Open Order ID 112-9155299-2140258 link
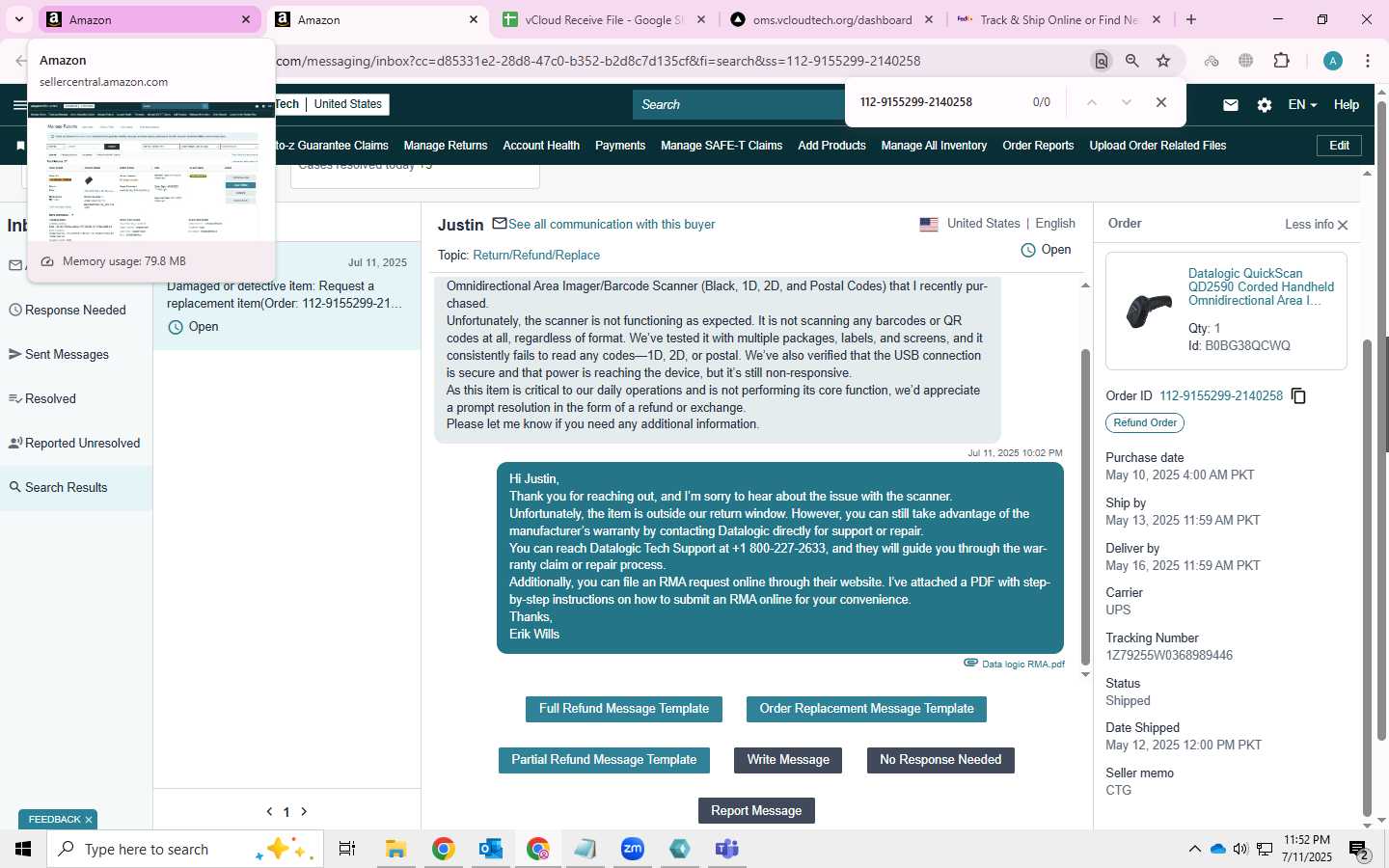 (1221, 396)
